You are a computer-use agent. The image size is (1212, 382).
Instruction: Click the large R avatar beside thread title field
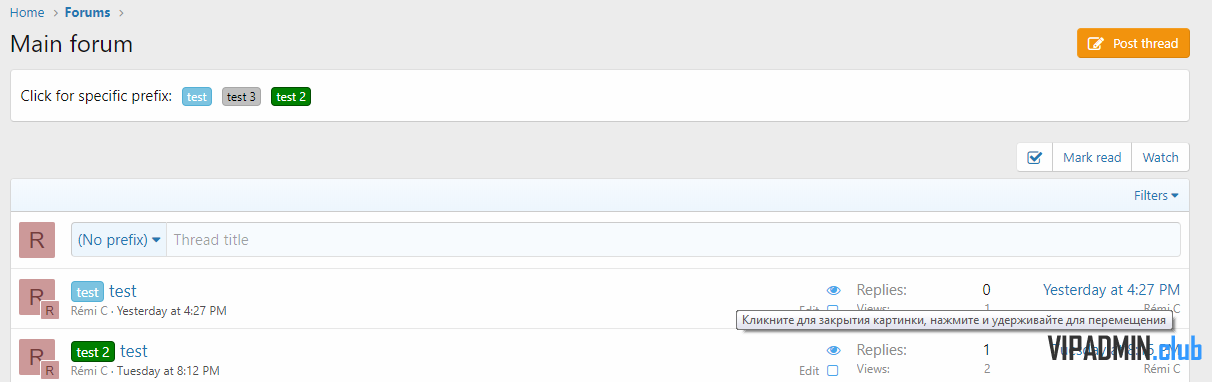pyautogui.click(x=37, y=240)
